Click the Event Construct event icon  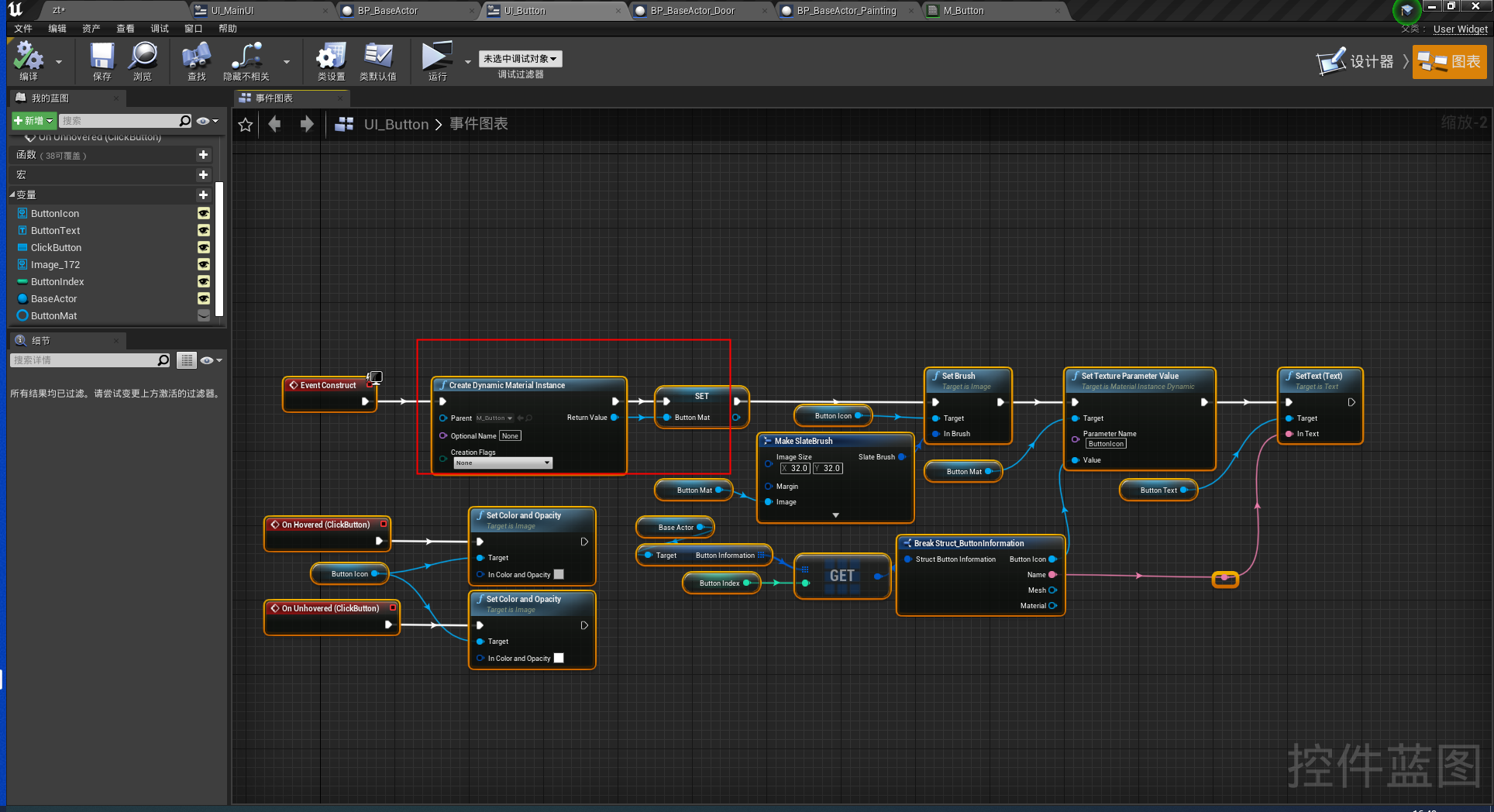294,385
